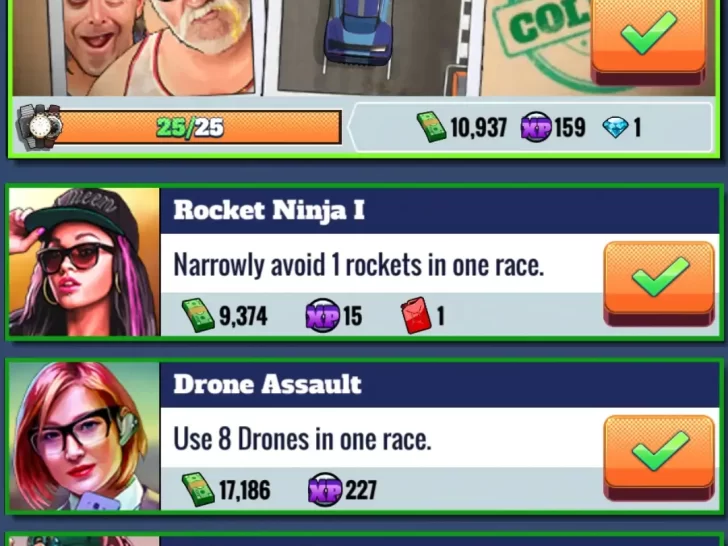Claim the Drone Assault reward checkmark
Image resolution: width=728 pixels, height=546 pixels.
click(x=659, y=458)
